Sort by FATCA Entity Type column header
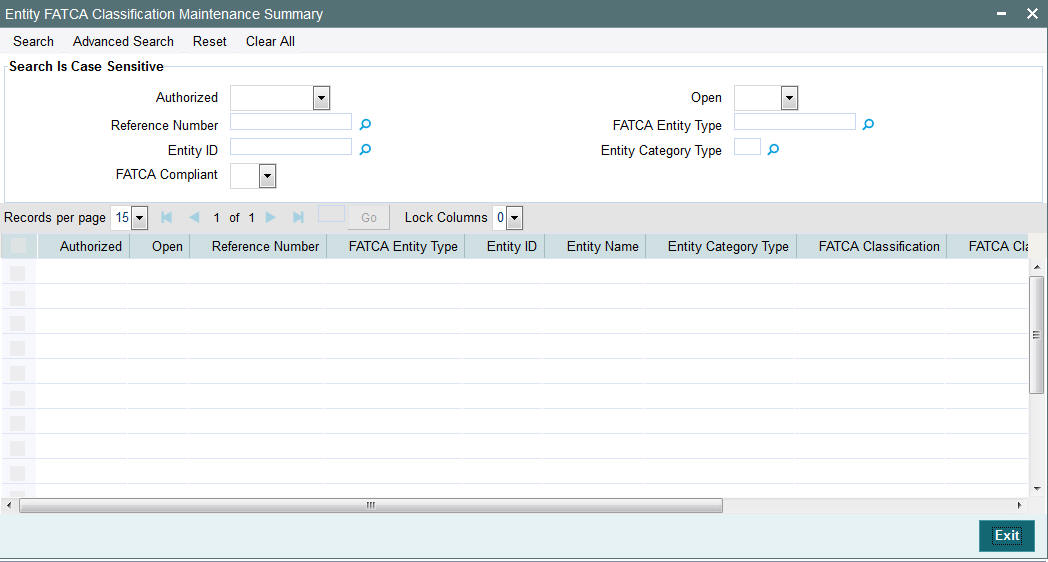 [x=403, y=247]
